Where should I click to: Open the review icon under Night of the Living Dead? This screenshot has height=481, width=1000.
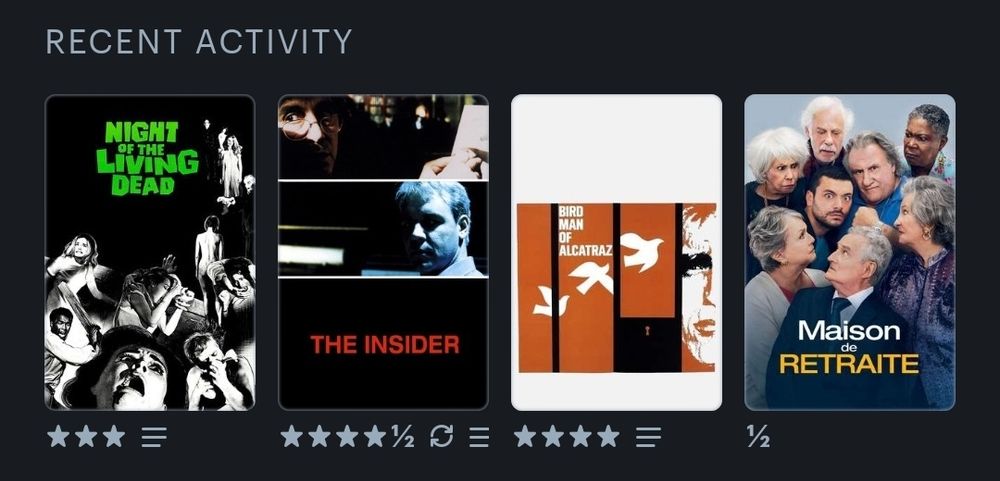tap(154, 437)
